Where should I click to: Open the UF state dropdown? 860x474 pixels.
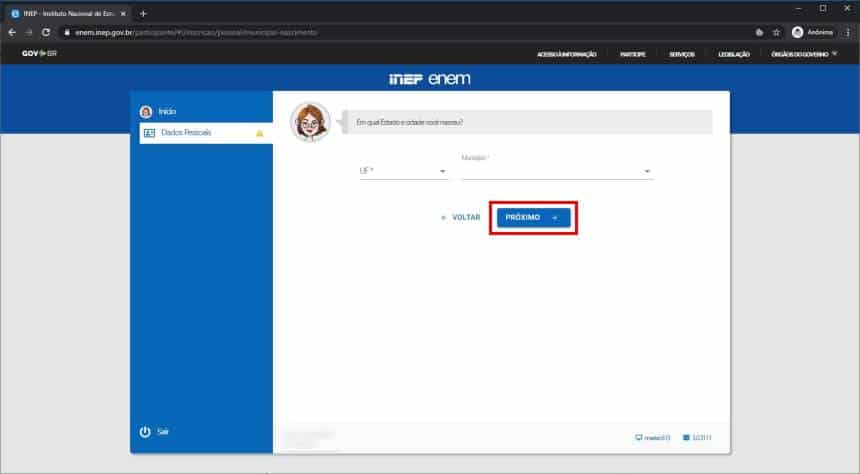coord(403,171)
